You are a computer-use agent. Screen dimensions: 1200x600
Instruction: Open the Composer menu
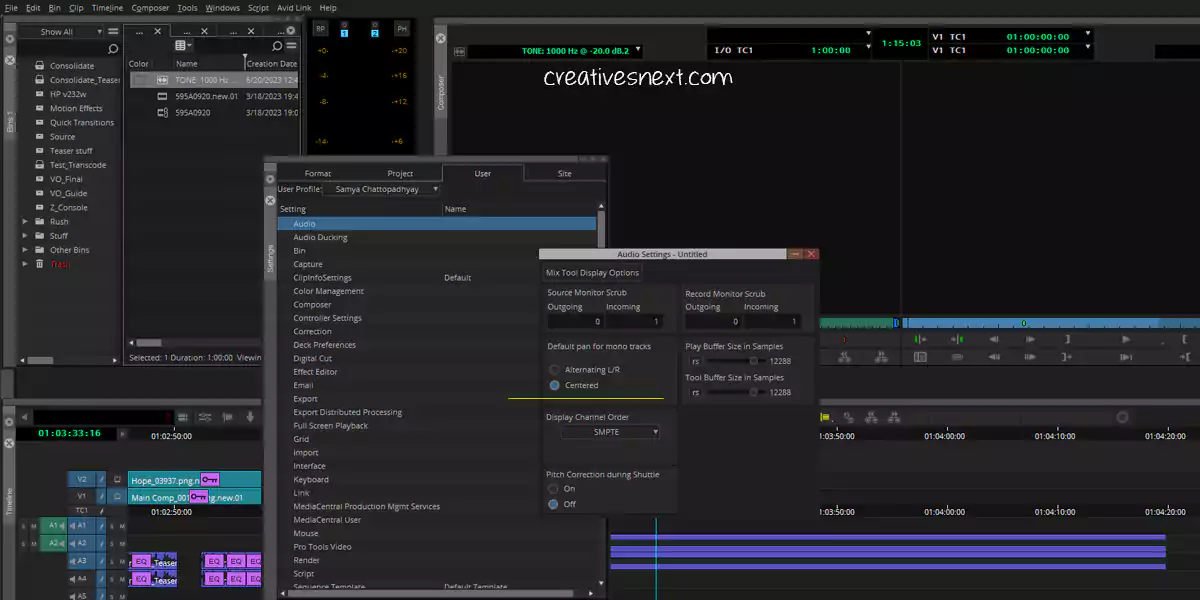[150, 7]
